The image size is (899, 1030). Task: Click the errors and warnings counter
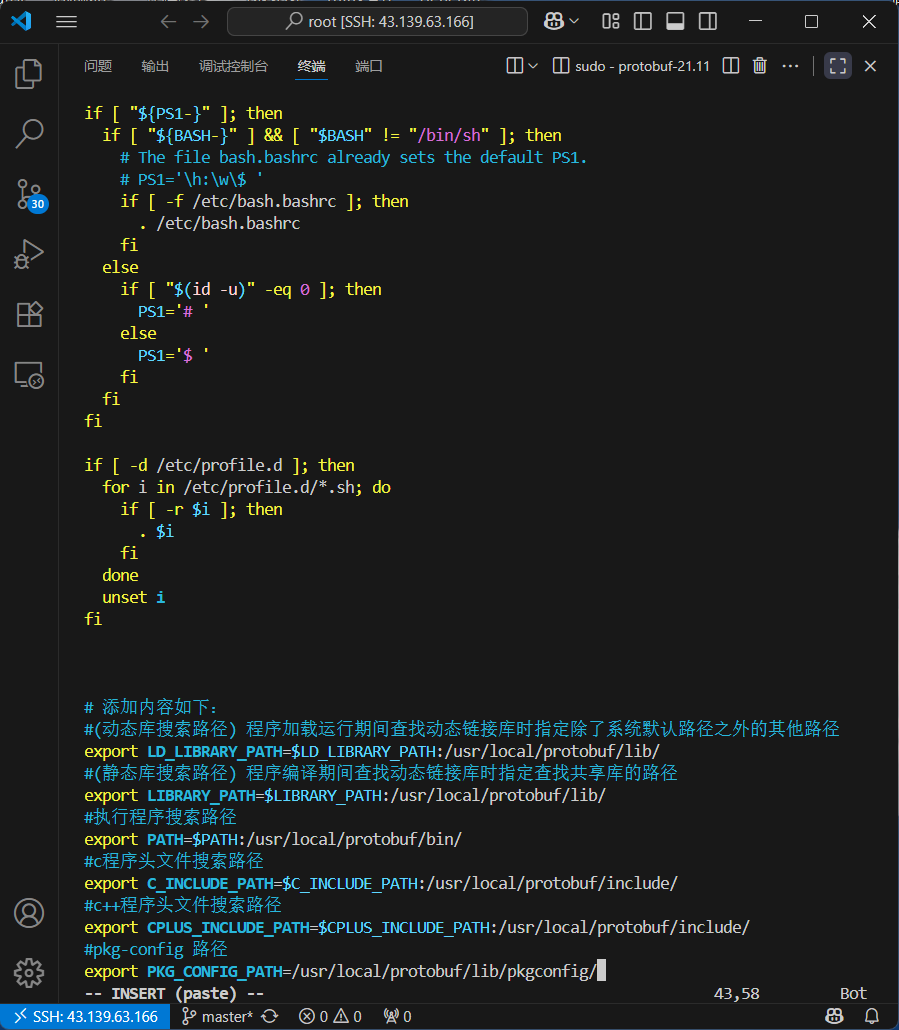click(330, 1014)
